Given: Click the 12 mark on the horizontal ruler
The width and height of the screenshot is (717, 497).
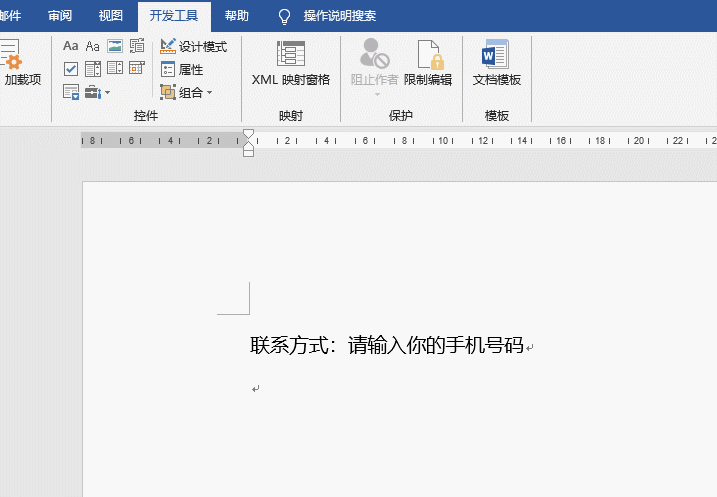Looking at the screenshot, I should [483, 141].
